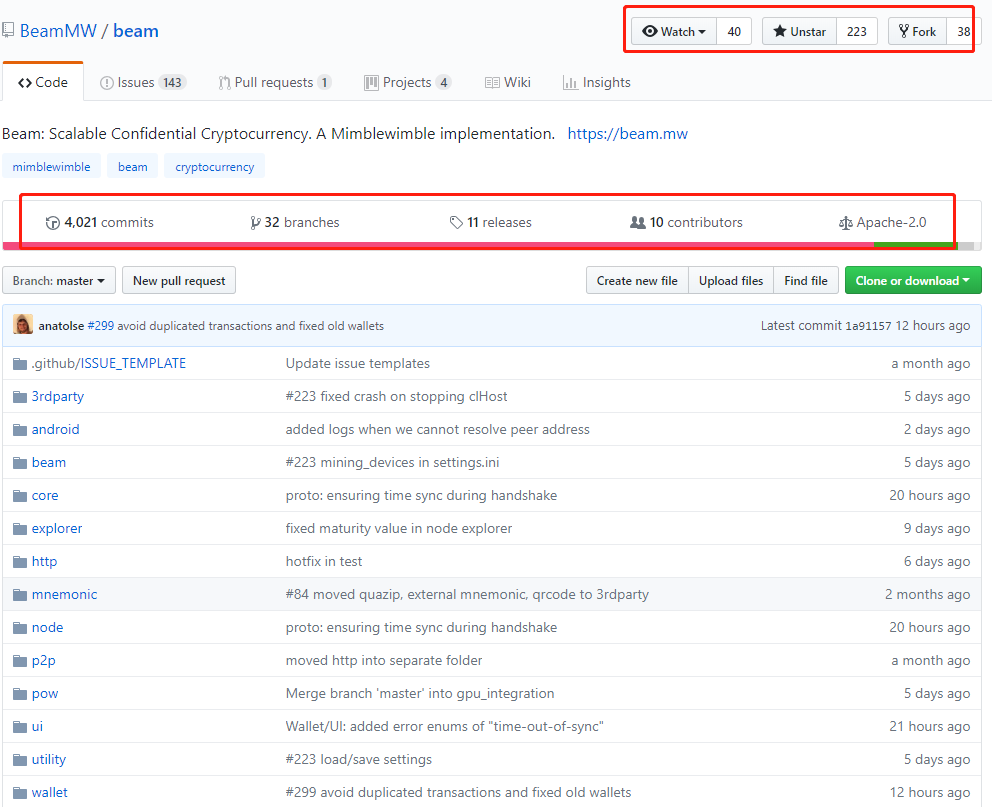Click the beam folder icon
The image size is (992, 807).
pyautogui.click(x=20, y=462)
